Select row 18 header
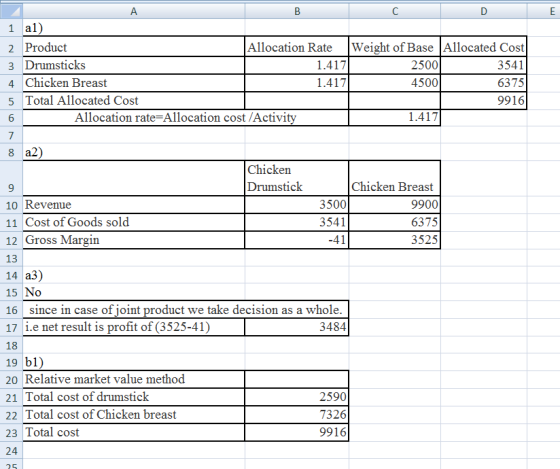Screen dimensions: 560x469 (11, 345)
